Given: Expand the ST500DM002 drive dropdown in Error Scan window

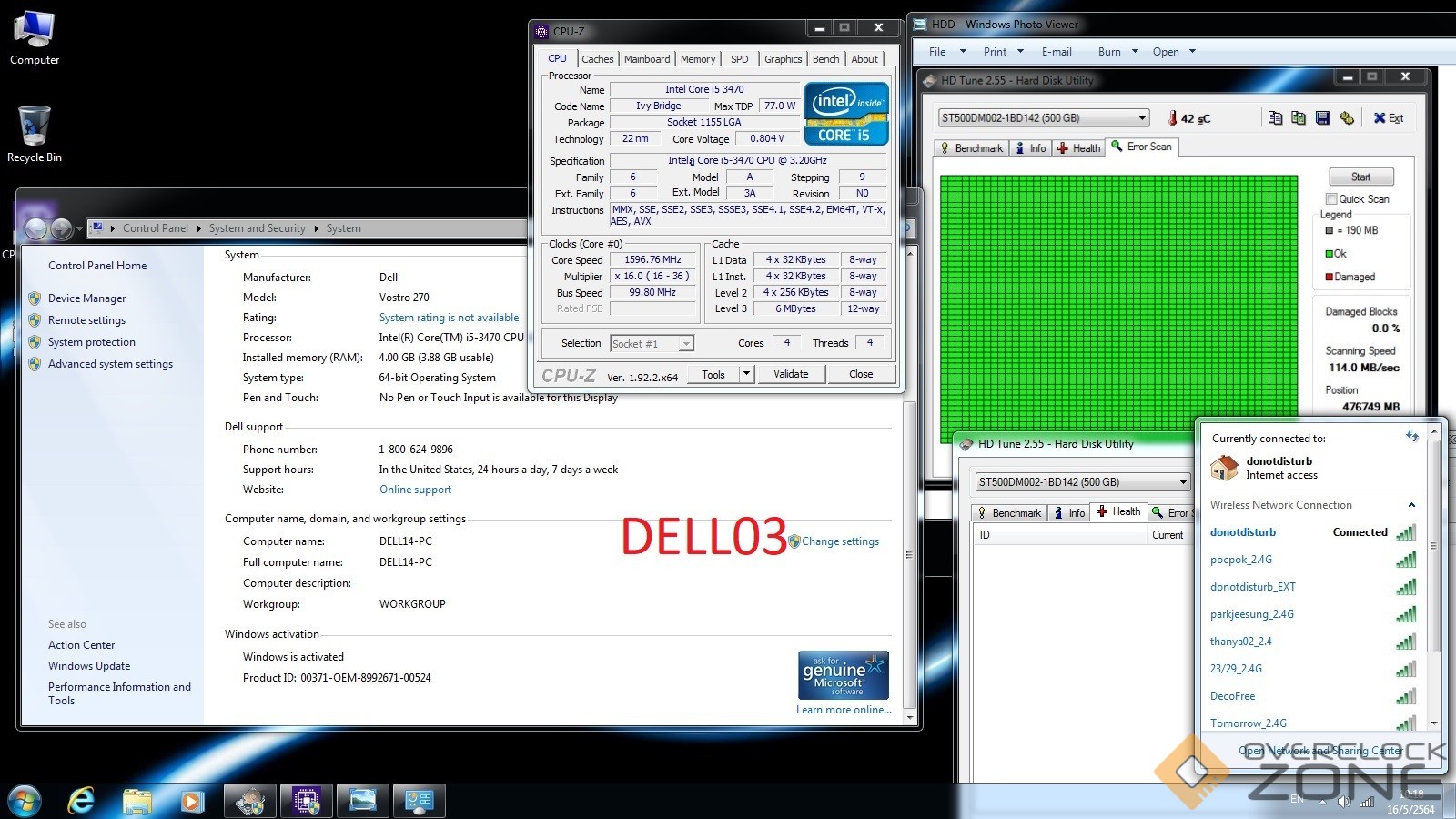Looking at the screenshot, I should (x=1142, y=118).
